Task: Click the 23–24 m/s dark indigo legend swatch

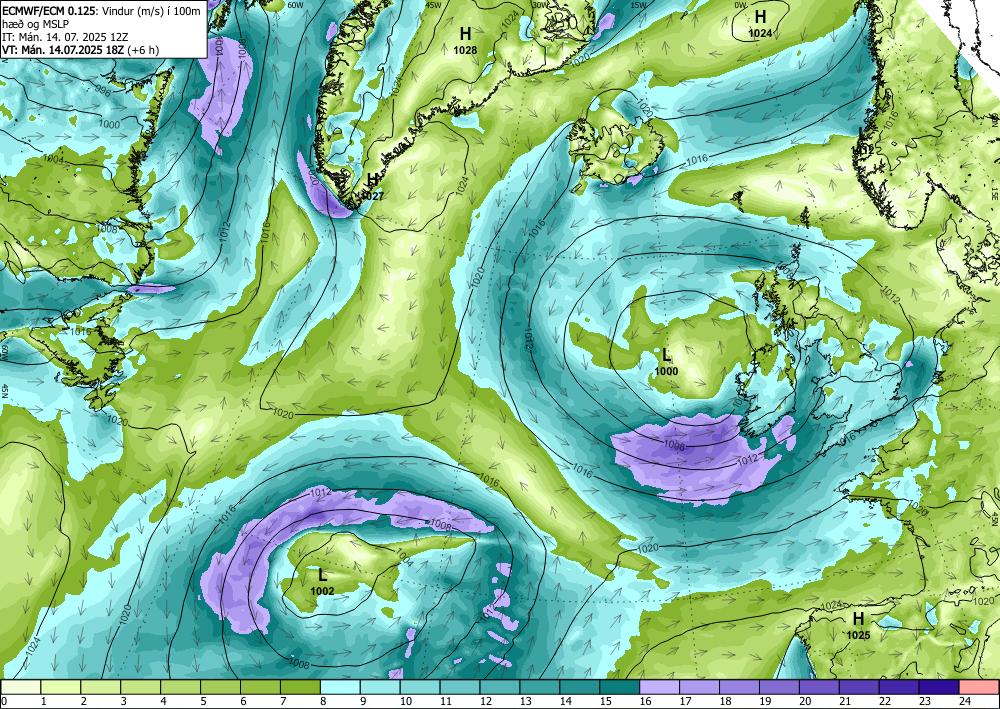Action: click(938, 687)
